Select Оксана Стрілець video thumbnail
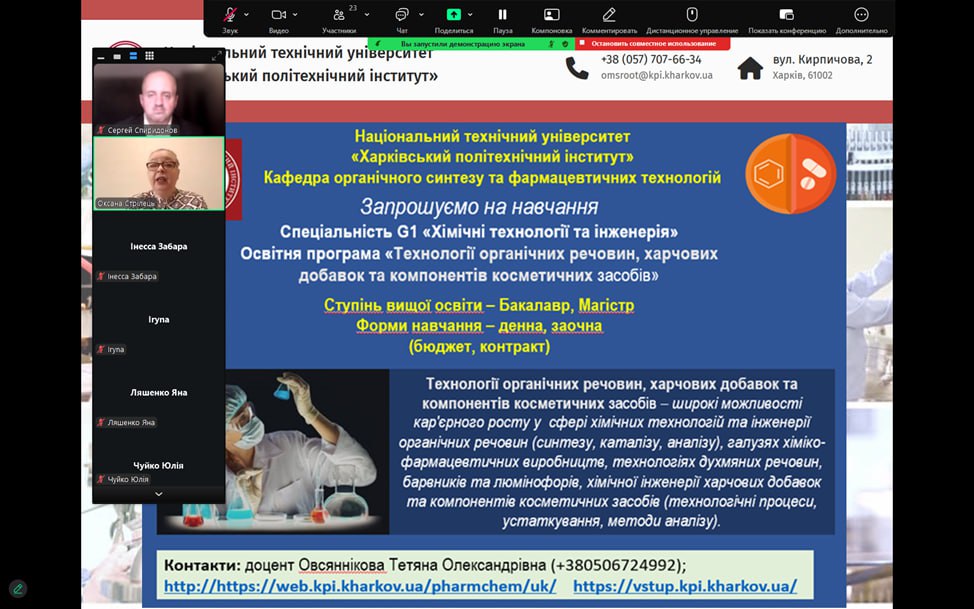Image resolution: width=974 pixels, height=609 pixels. (158, 173)
